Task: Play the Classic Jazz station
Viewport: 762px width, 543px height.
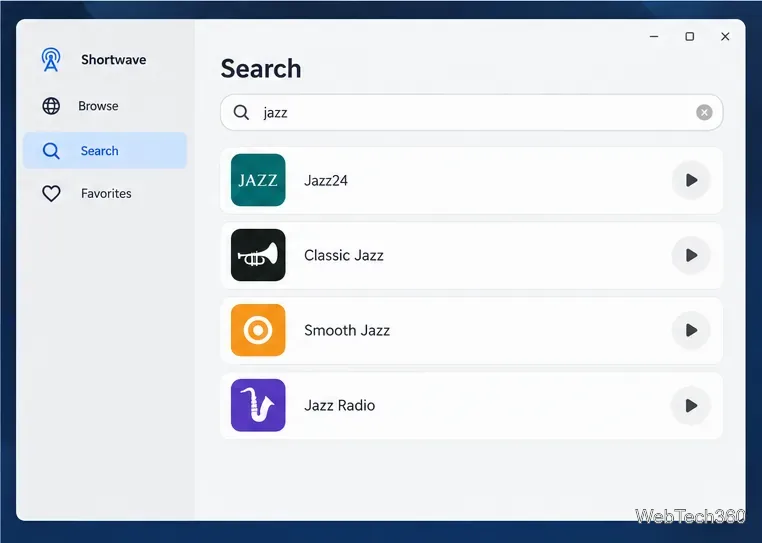Action: 691,255
